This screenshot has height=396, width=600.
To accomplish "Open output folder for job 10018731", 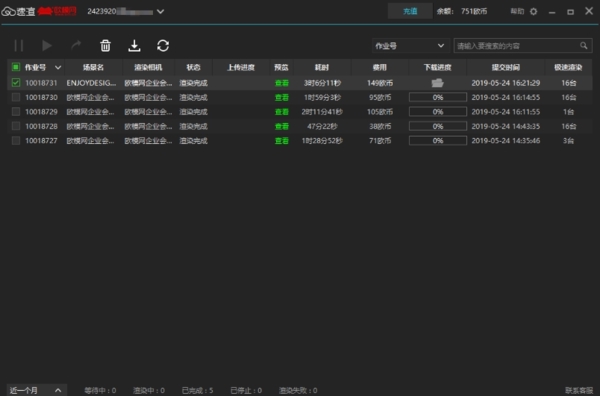I will pyautogui.click(x=437, y=83).
